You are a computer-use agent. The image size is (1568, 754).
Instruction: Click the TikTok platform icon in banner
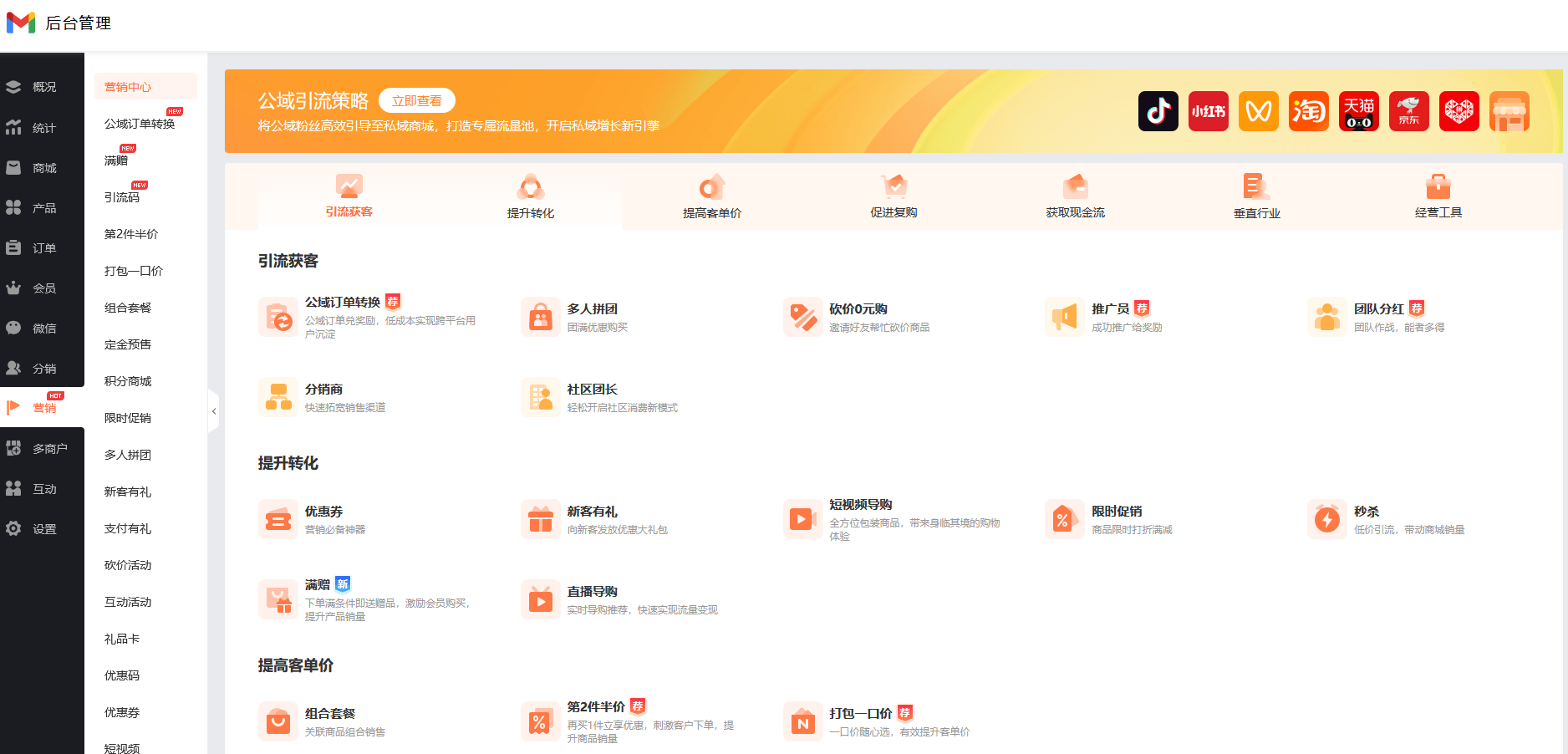(x=1158, y=111)
